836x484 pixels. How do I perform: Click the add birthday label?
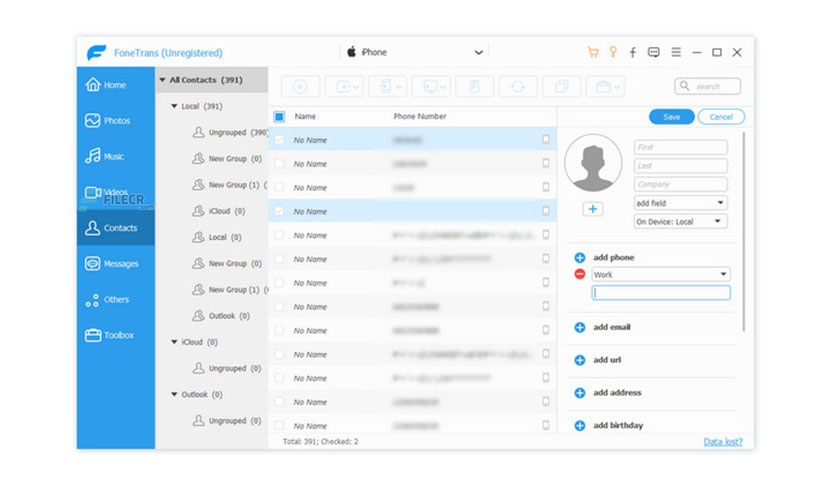(618, 425)
